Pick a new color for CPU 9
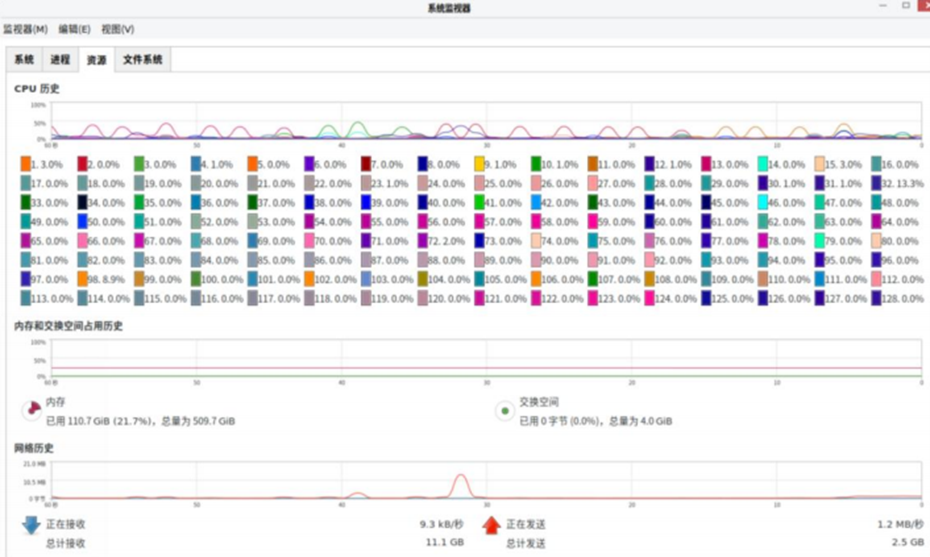This screenshot has height=557, width=930. click(x=479, y=164)
